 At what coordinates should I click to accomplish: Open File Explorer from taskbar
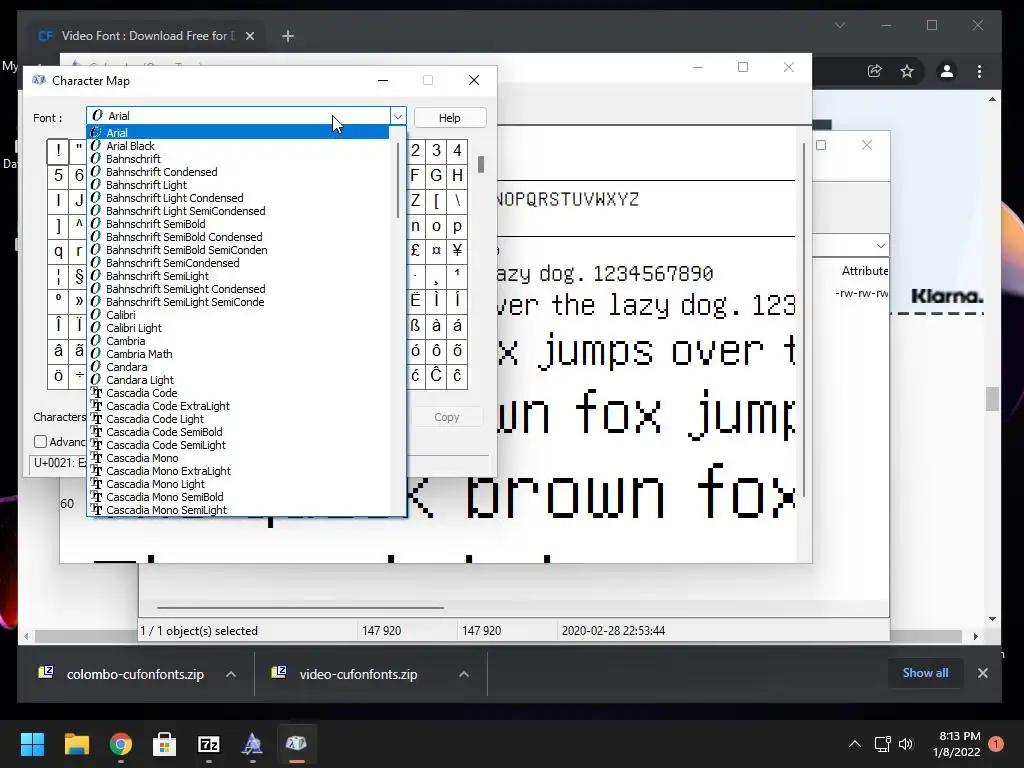tap(76, 744)
